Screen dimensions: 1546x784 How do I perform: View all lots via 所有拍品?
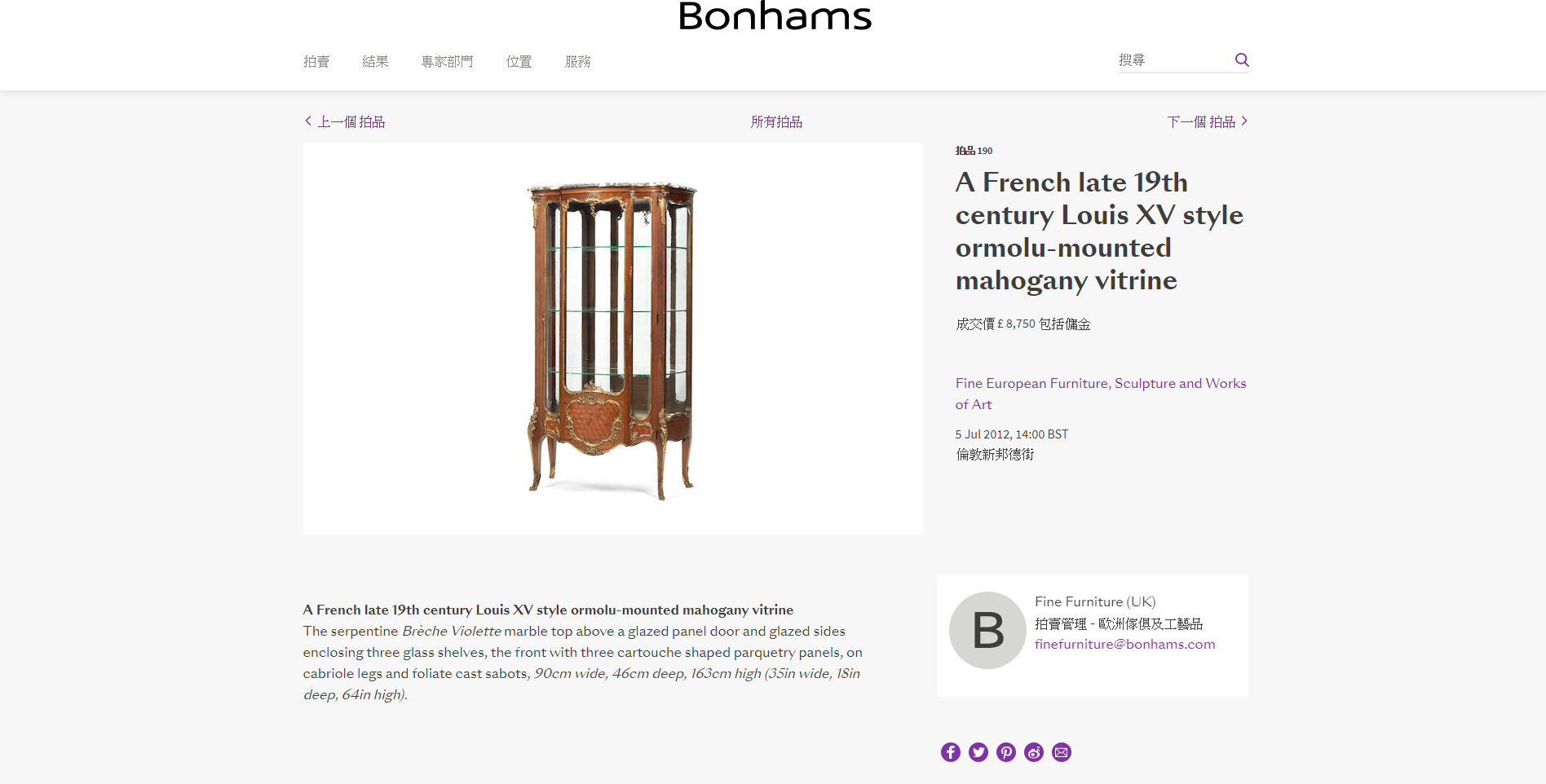[776, 121]
